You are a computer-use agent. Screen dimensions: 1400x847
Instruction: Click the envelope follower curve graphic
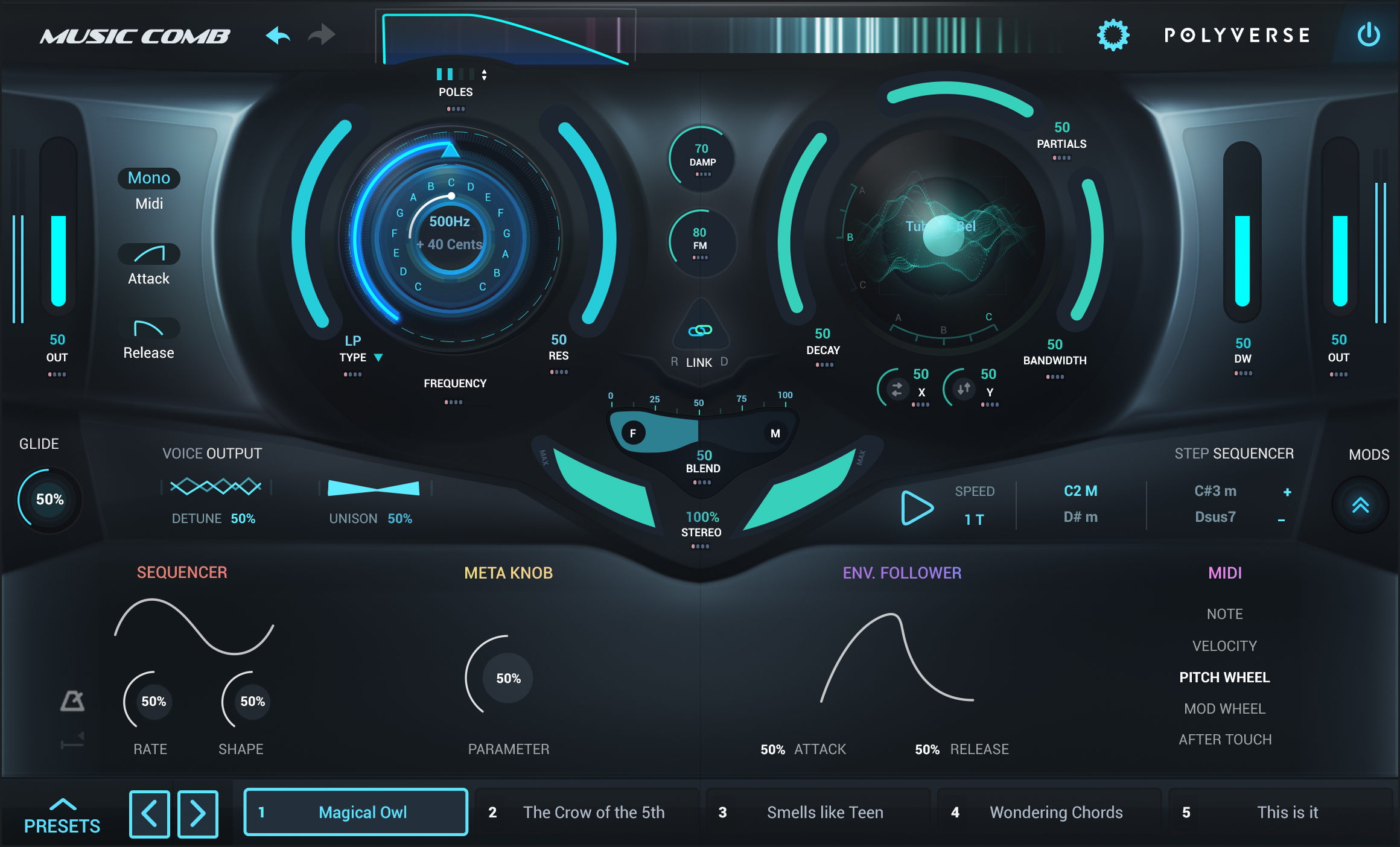(x=897, y=658)
